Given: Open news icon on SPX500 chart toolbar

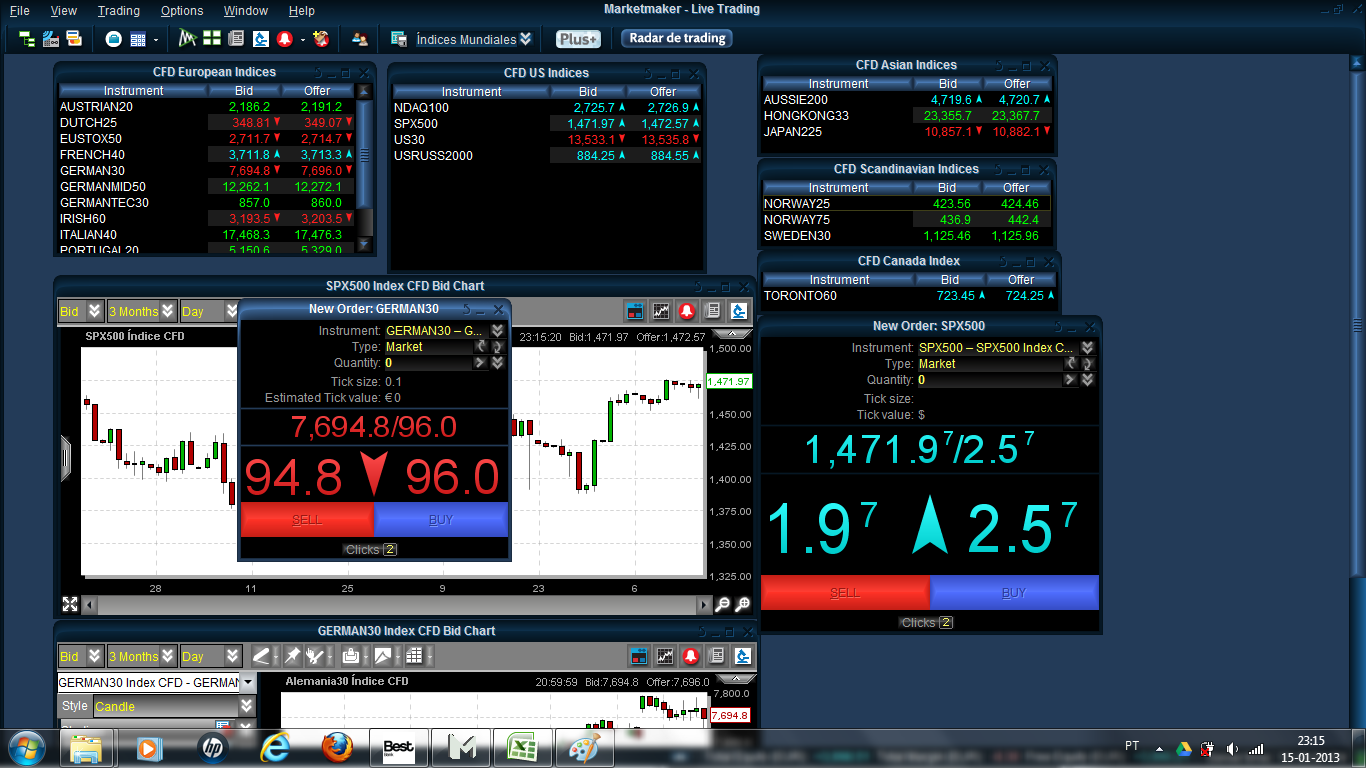Looking at the screenshot, I should pyautogui.click(x=714, y=311).
